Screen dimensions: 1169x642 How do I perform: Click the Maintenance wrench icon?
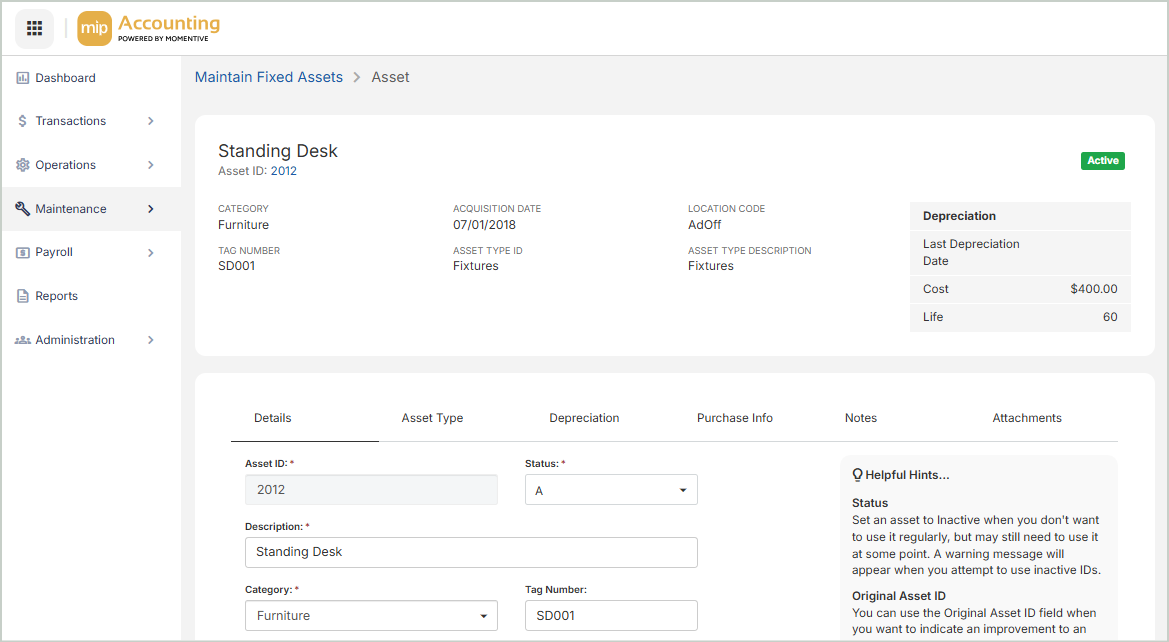(x=23, y=209)
